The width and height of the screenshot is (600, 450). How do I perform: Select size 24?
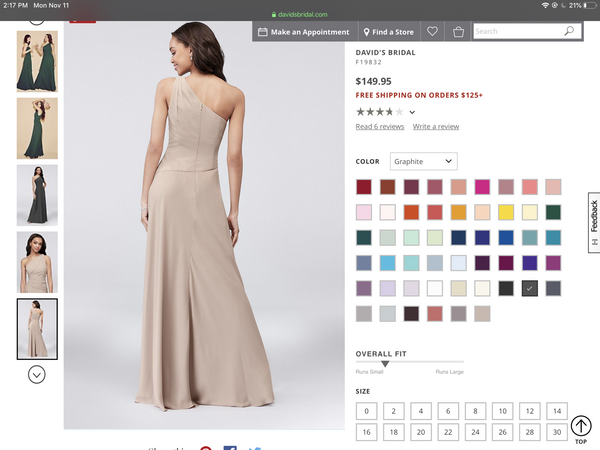click(x=475, y=432)
